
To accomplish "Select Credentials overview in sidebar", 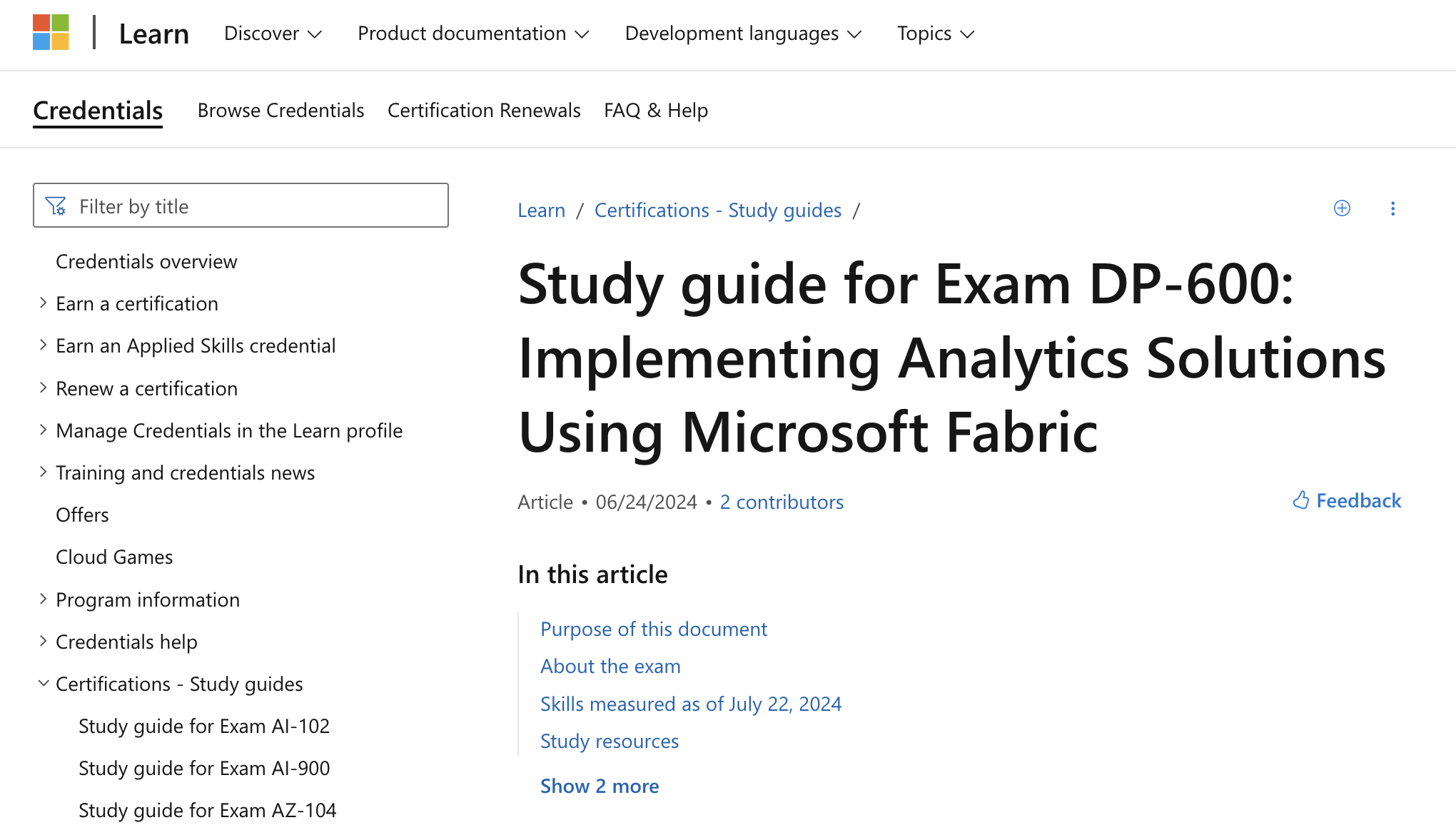I will pos(146,262).
